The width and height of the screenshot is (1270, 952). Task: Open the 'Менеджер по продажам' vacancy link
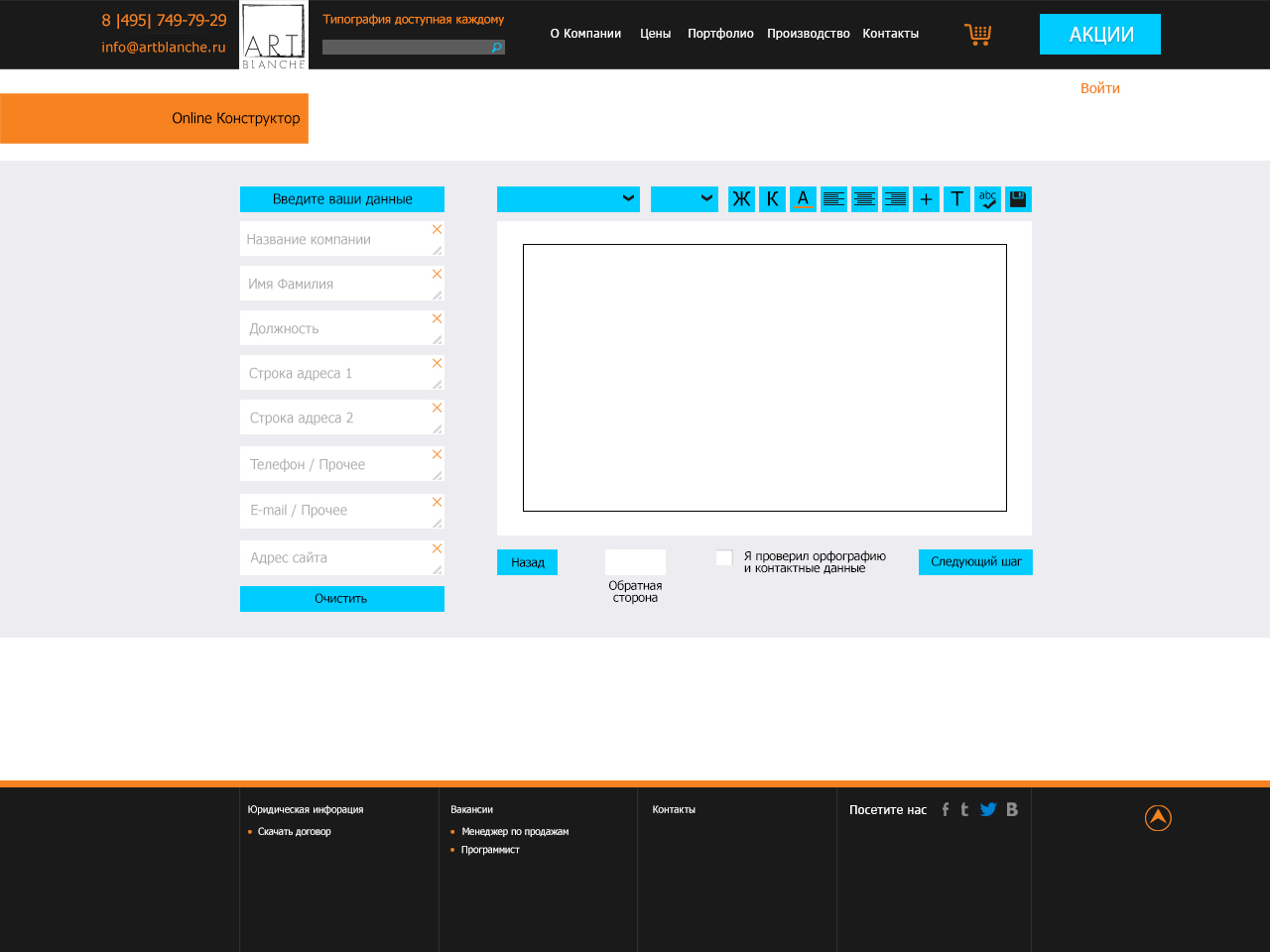(x=515, y=832)
